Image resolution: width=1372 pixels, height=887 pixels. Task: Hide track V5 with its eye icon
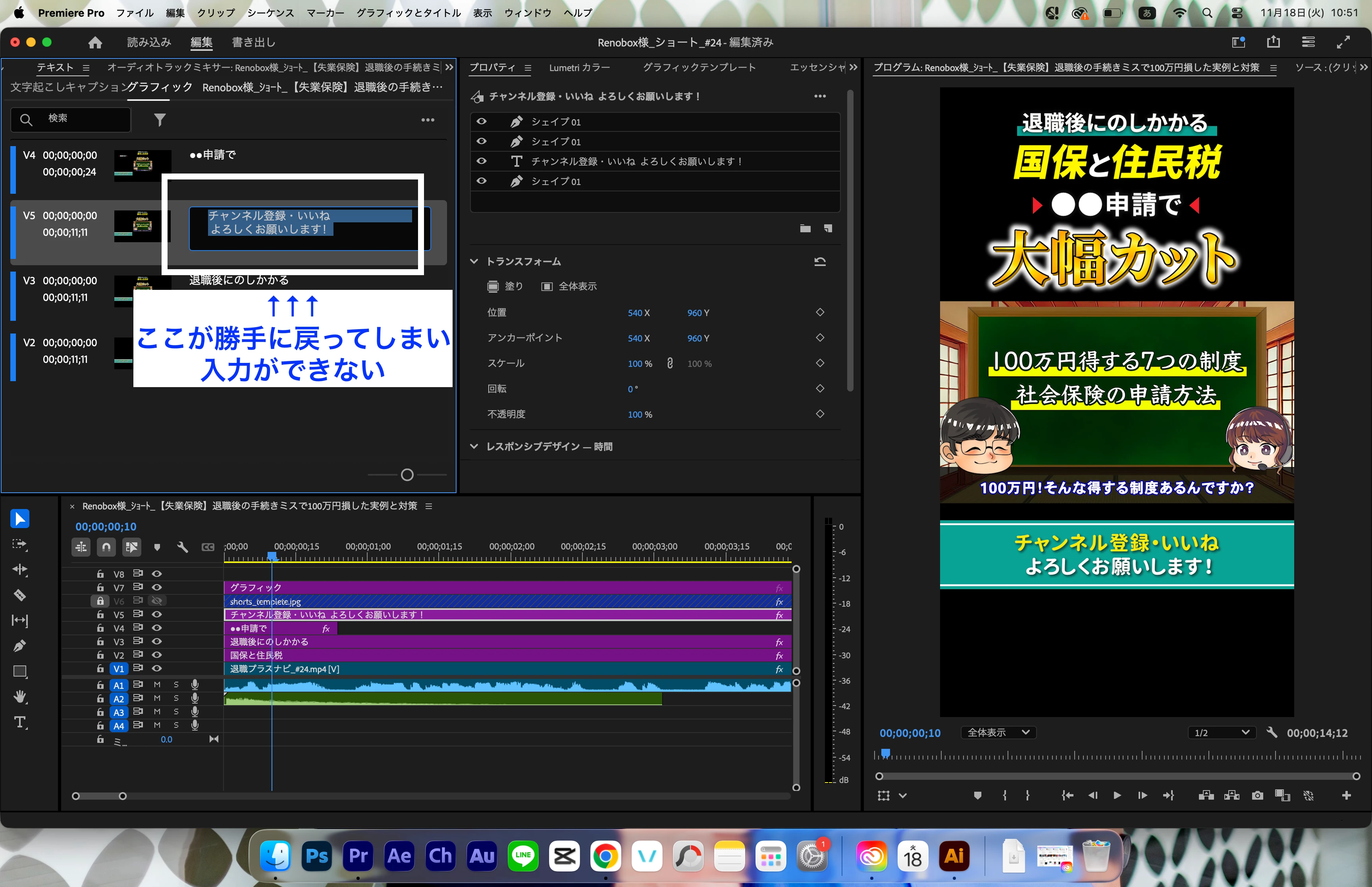pos(156,615)
